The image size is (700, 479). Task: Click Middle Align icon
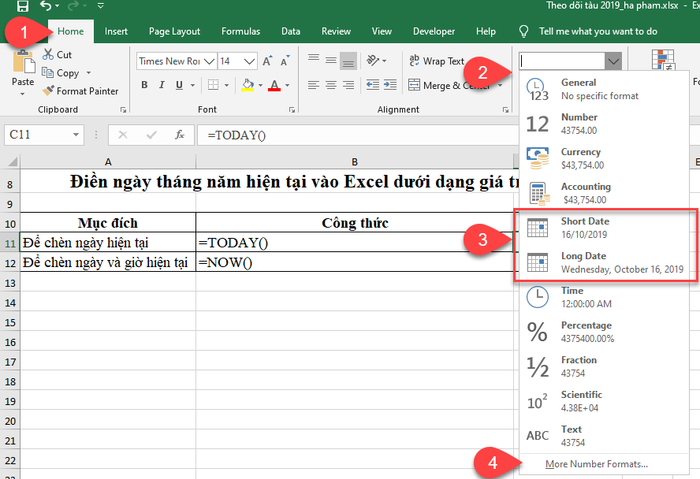(x=331, y=59)
